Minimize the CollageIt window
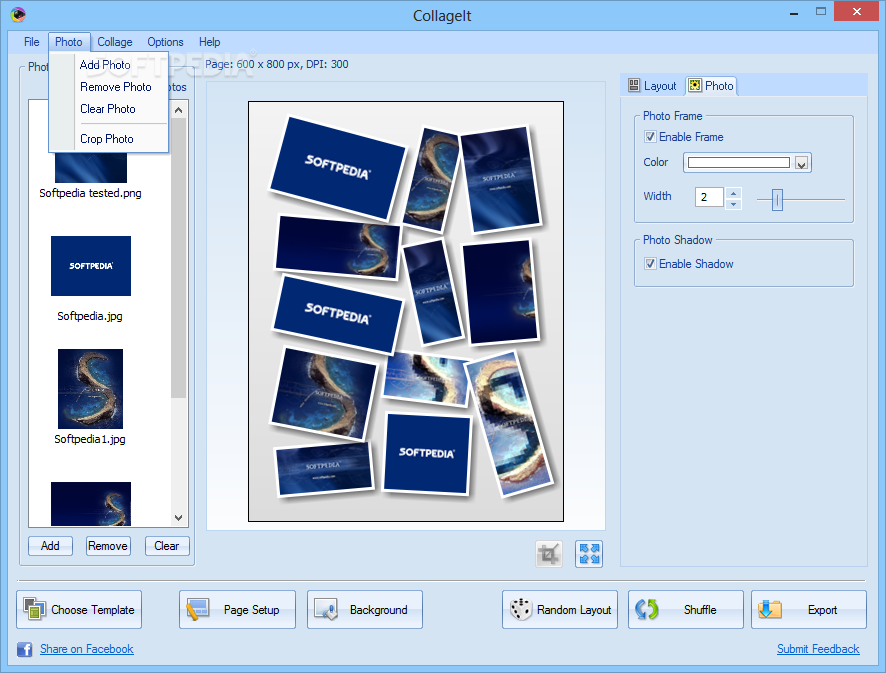 (794, 12)
